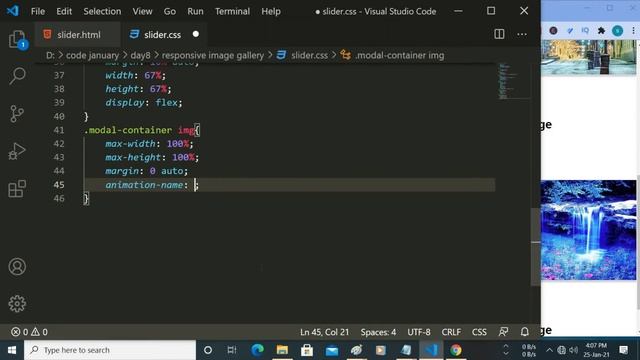640x360 pixels.
Task: Switch to Chrome from the taskbar
Action: [456, 350]
